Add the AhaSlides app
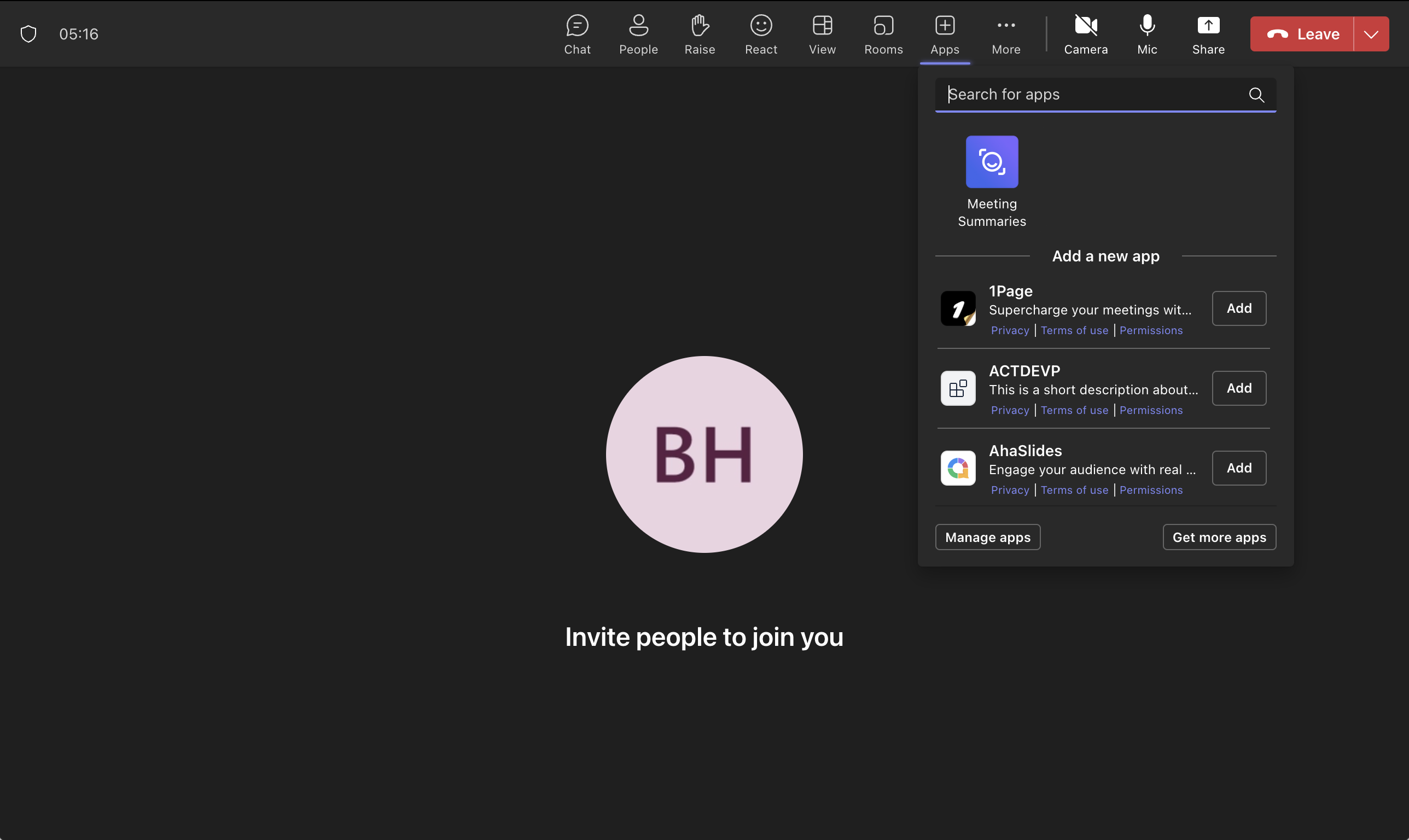This screenshot has height=840, width=1409. click(x=1238, y=468)
